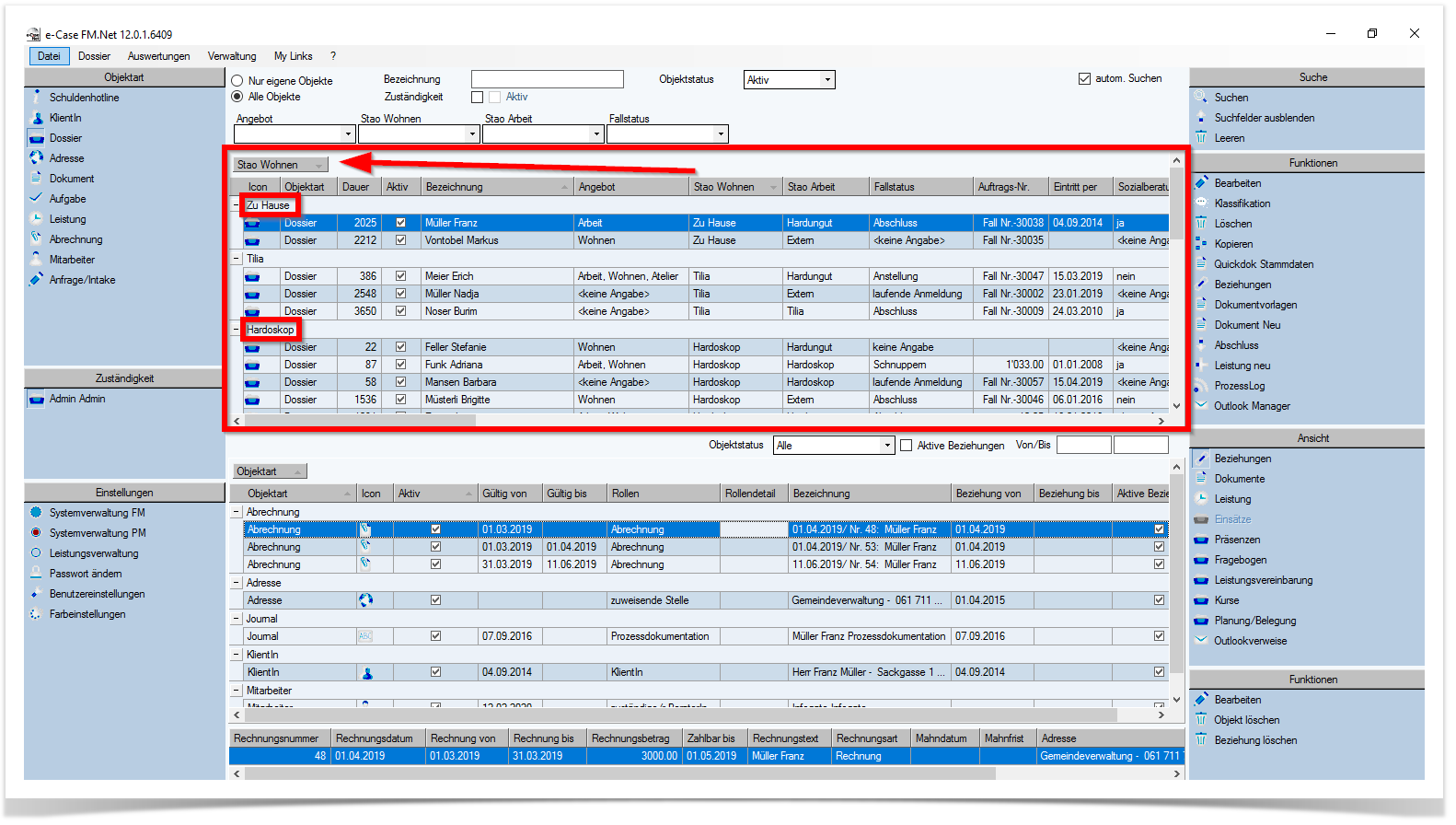
Task: Open the Stao Wohnen filter dropdown
Action: (x=472, y=134)
